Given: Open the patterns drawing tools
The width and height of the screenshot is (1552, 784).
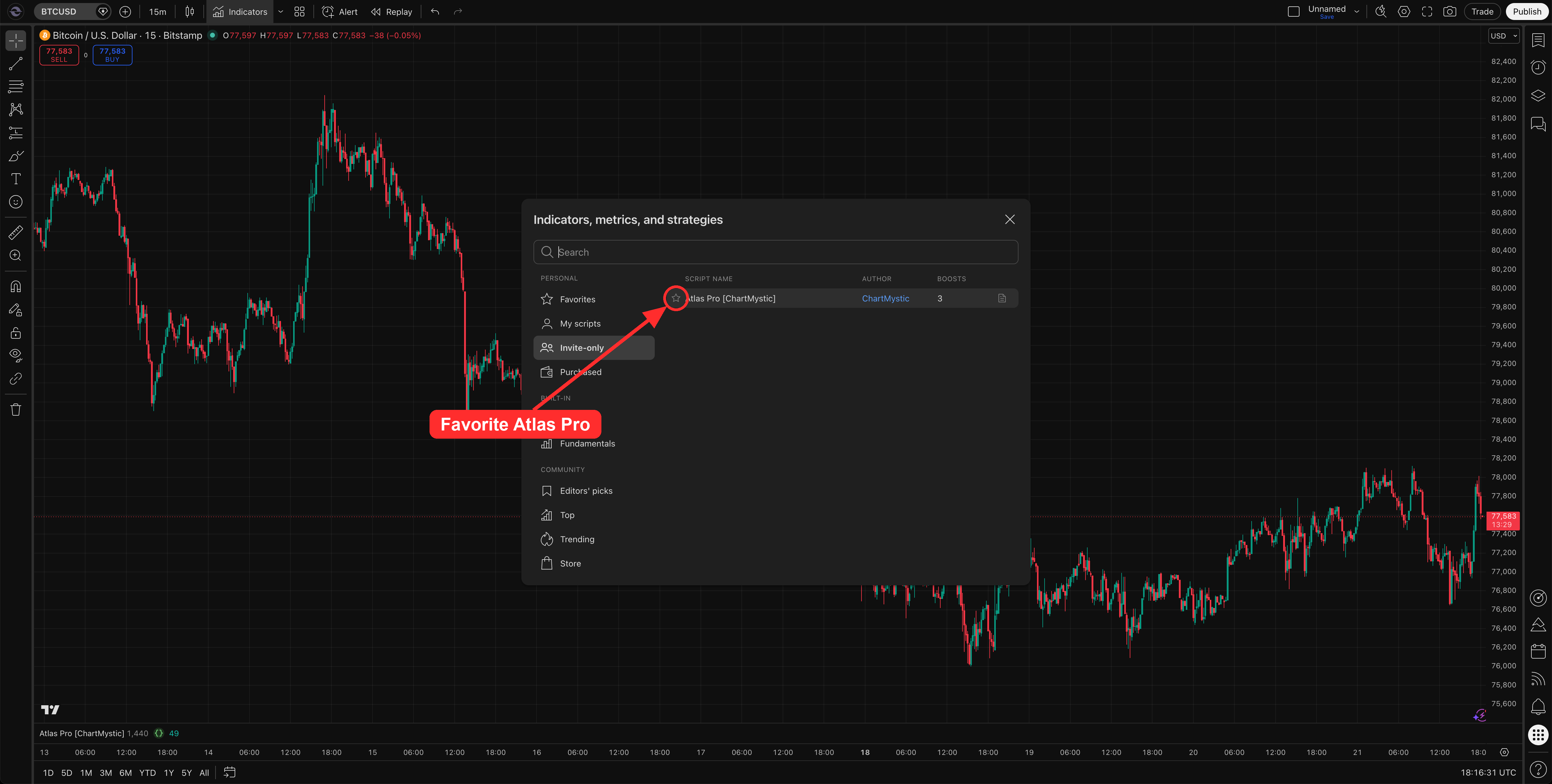Looking at the screenshot, I should (16, 109).
